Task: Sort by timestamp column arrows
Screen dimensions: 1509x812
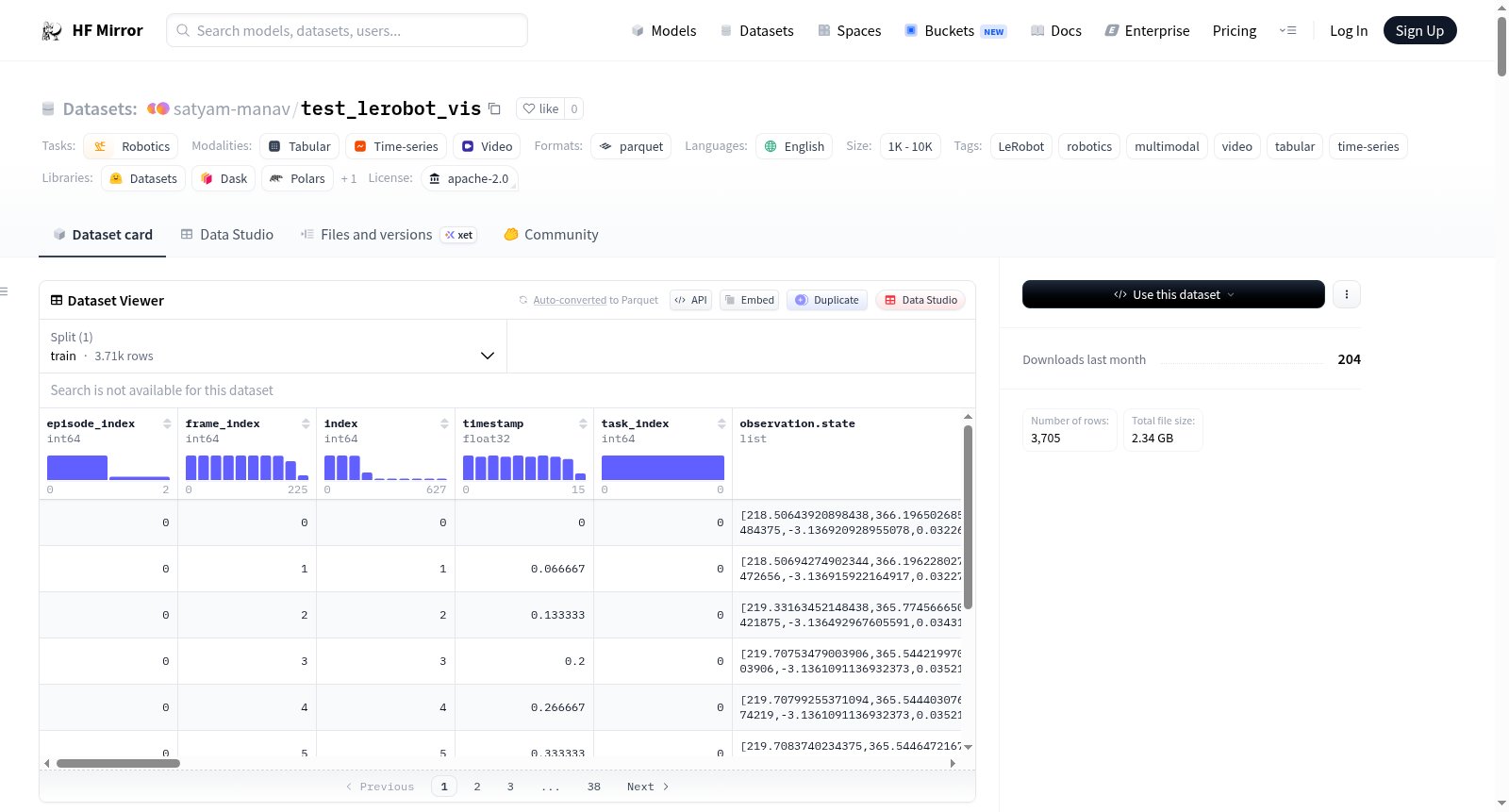Action: (x=583, y=423)
